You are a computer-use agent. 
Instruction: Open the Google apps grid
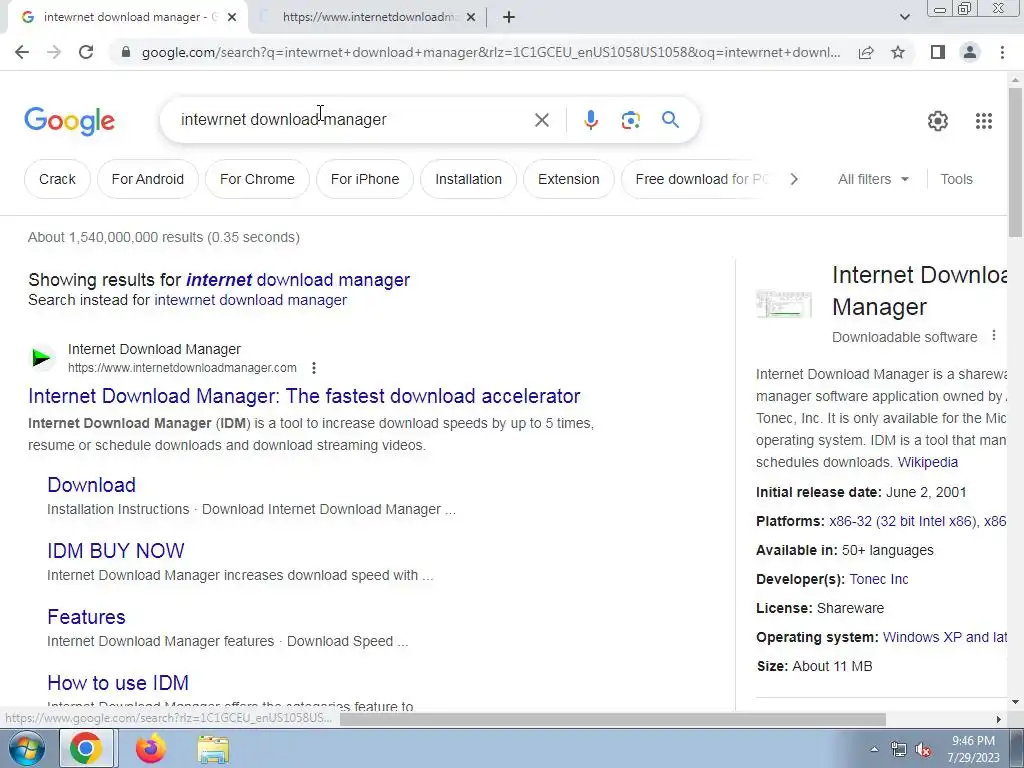984,121
